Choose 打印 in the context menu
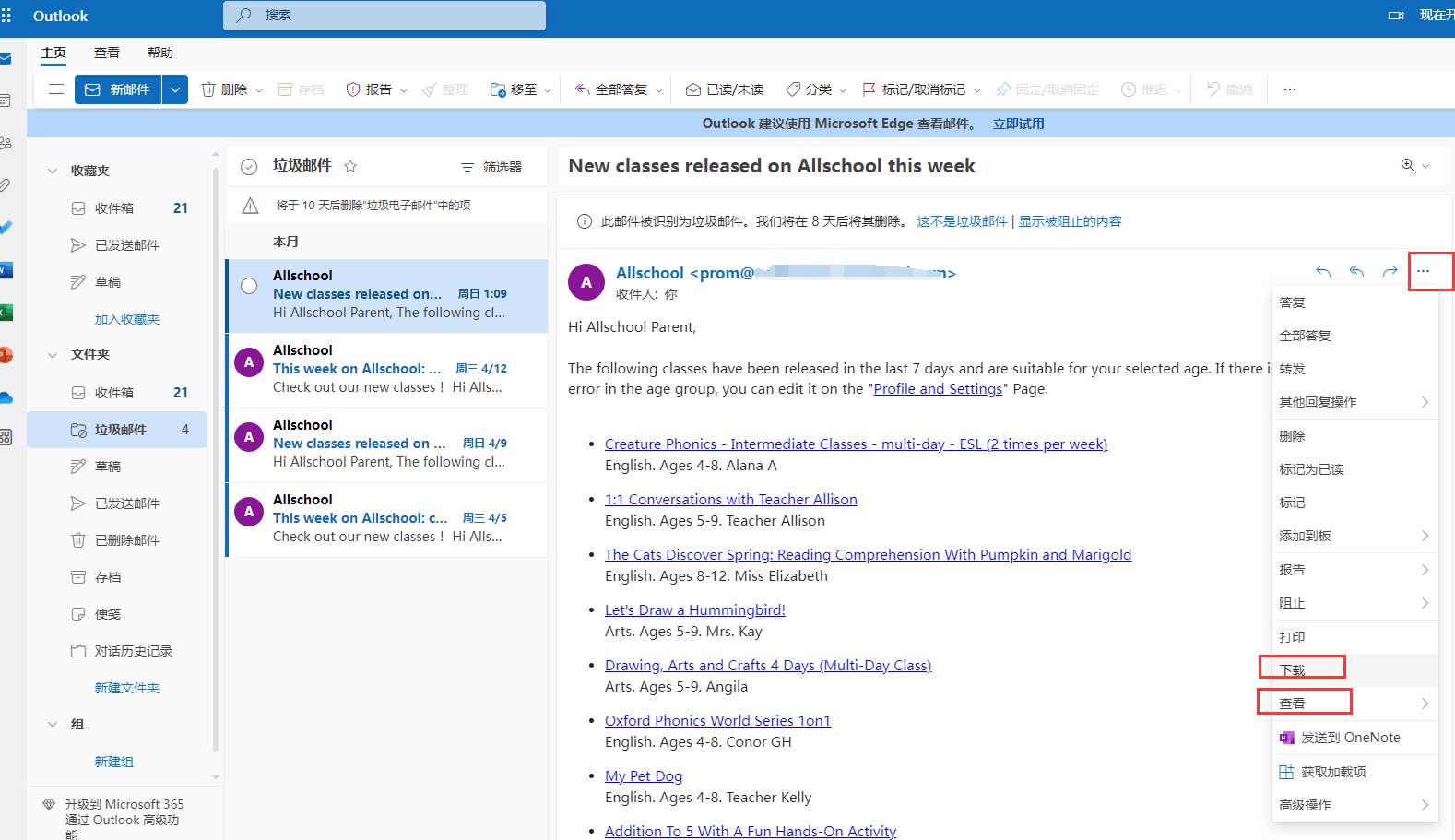 (1354, 637)
